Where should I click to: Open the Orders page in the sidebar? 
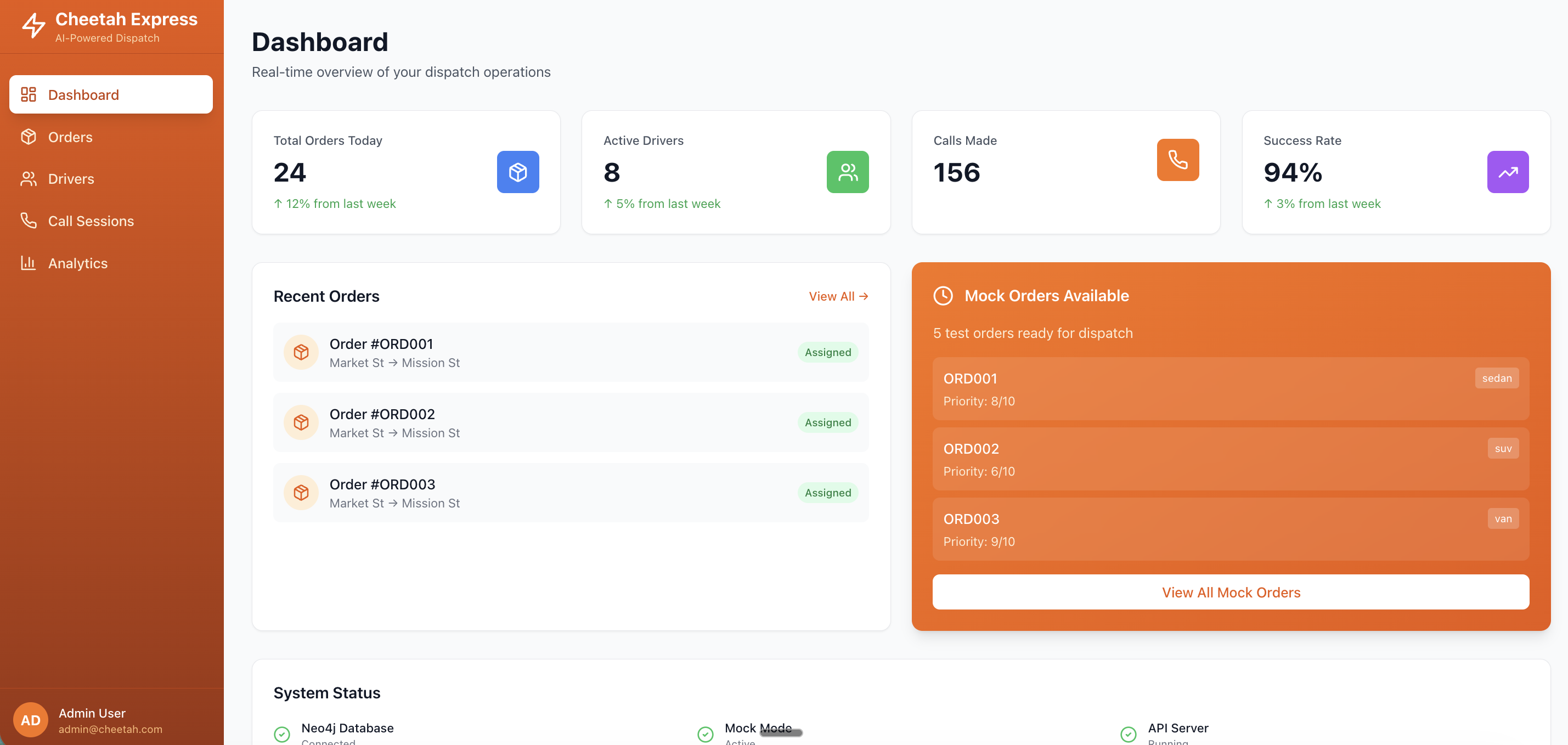(x=70, y=137)
